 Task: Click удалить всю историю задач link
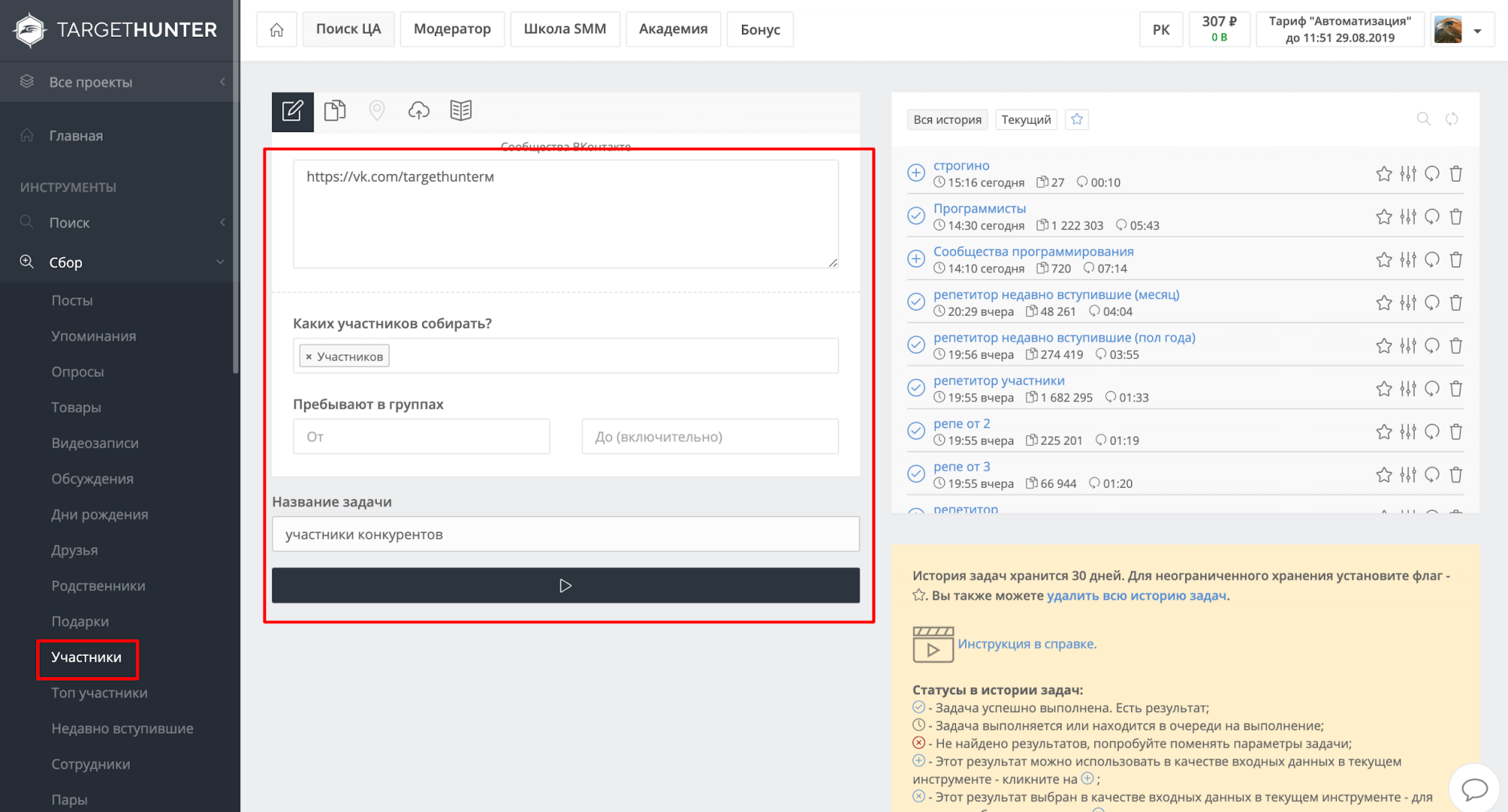click(1137, 596)
